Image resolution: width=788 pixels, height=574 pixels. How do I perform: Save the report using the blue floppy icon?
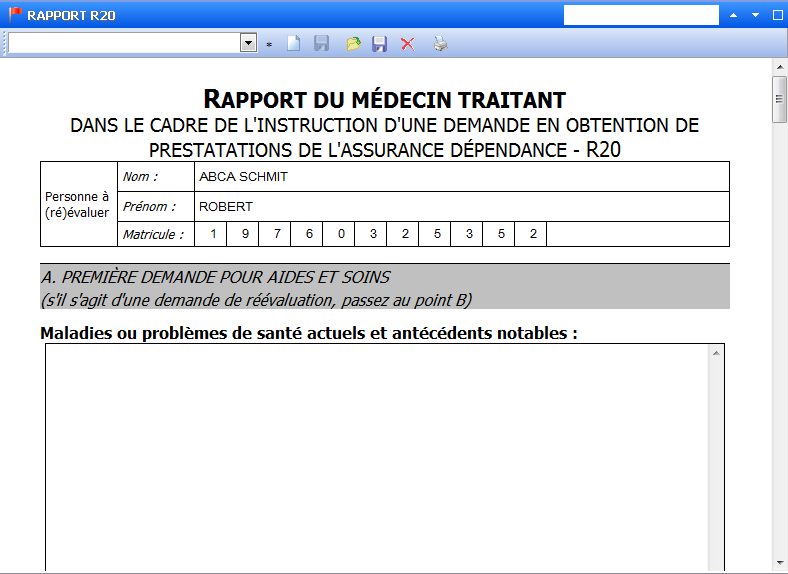click(x=380, y=44)
